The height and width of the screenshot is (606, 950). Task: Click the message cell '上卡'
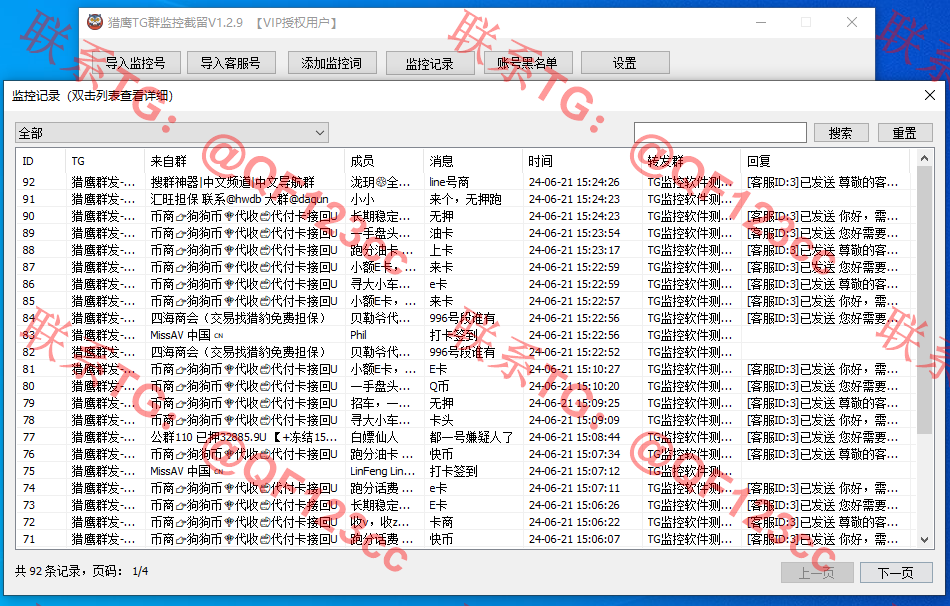pos(441,250)
